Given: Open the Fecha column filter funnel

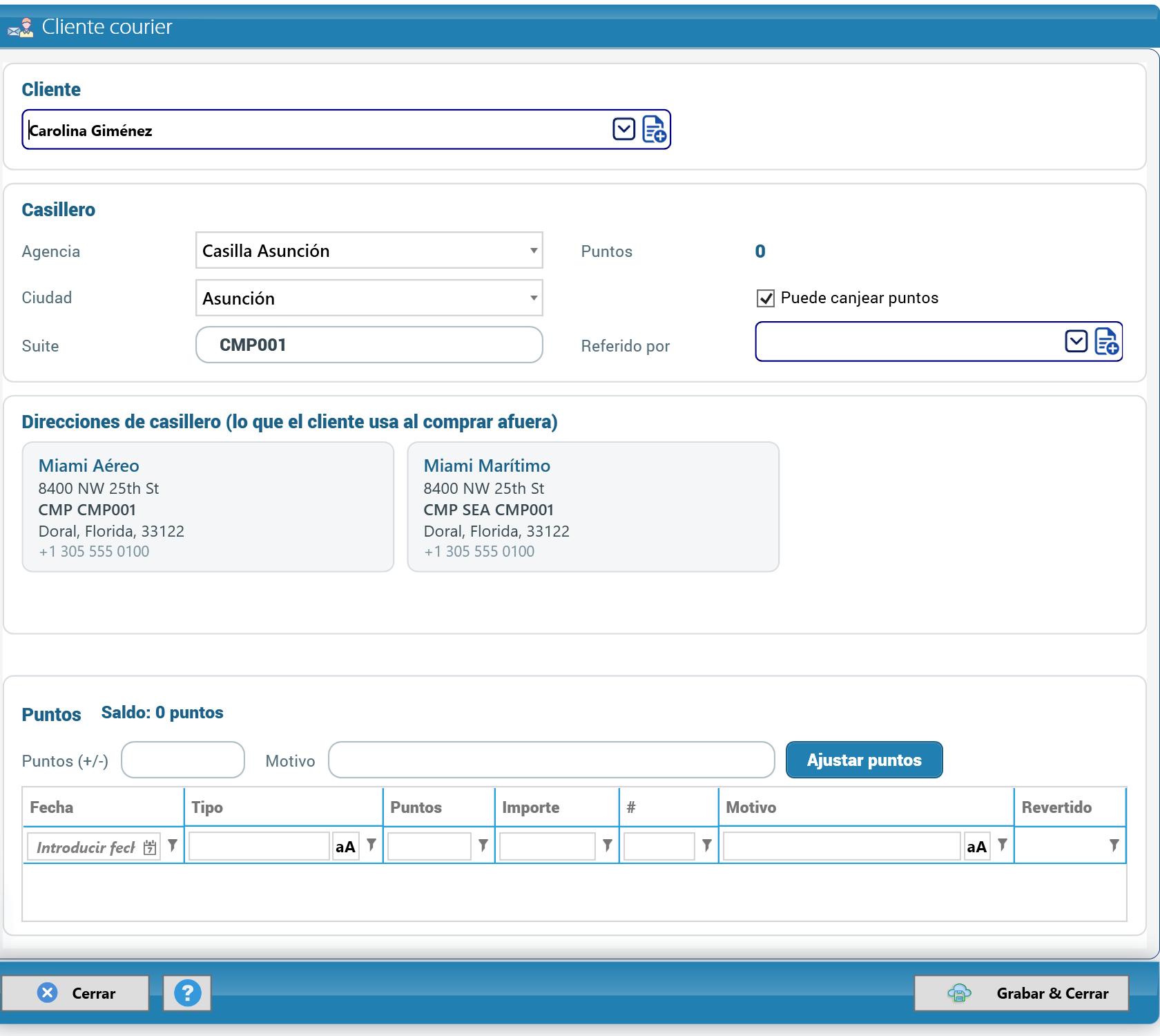Looking at the screenshot, I should pyautogui.click(x=173, y=845).
